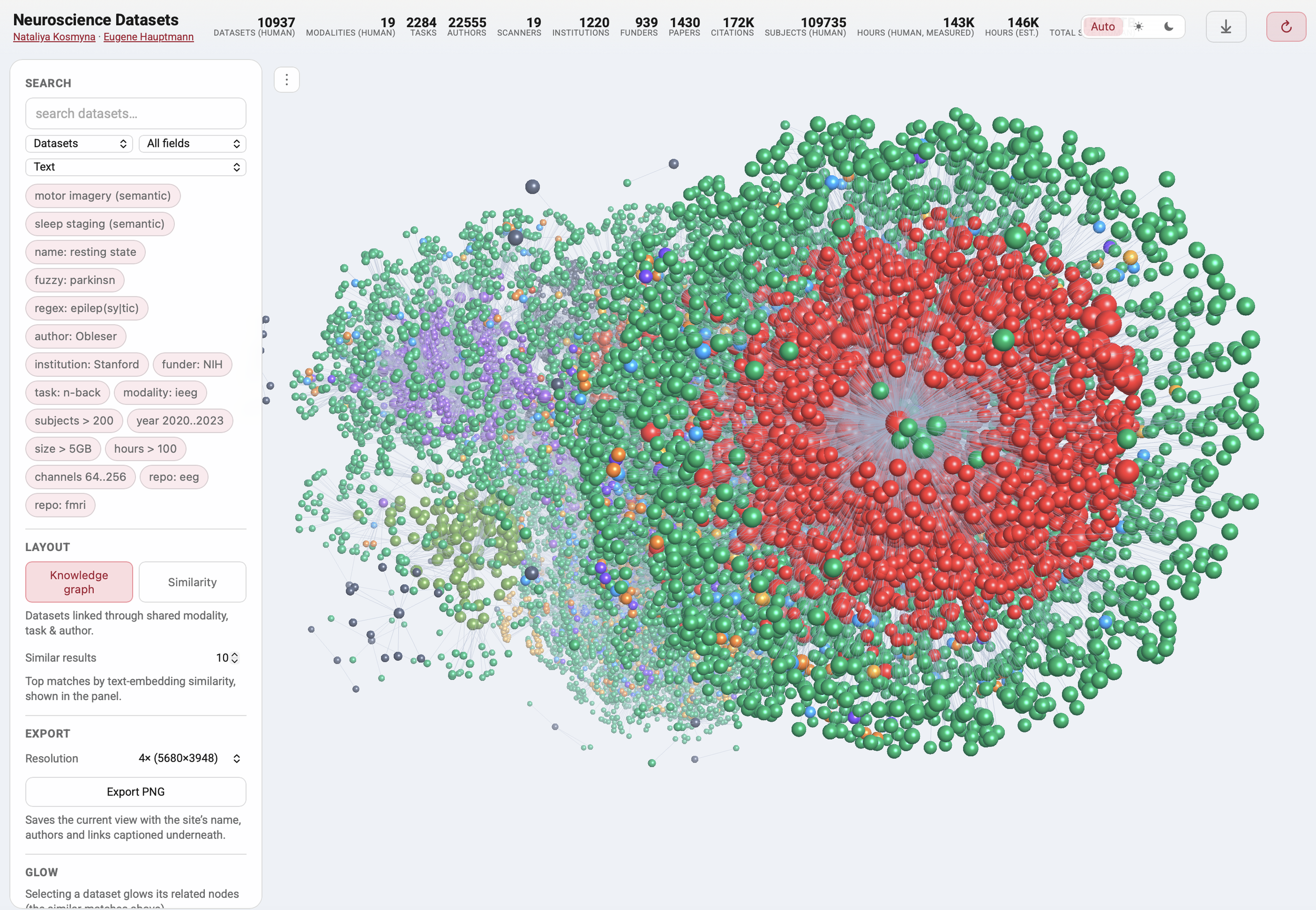
Task: Open the All fields dropdown
Action: click(193, 144)
